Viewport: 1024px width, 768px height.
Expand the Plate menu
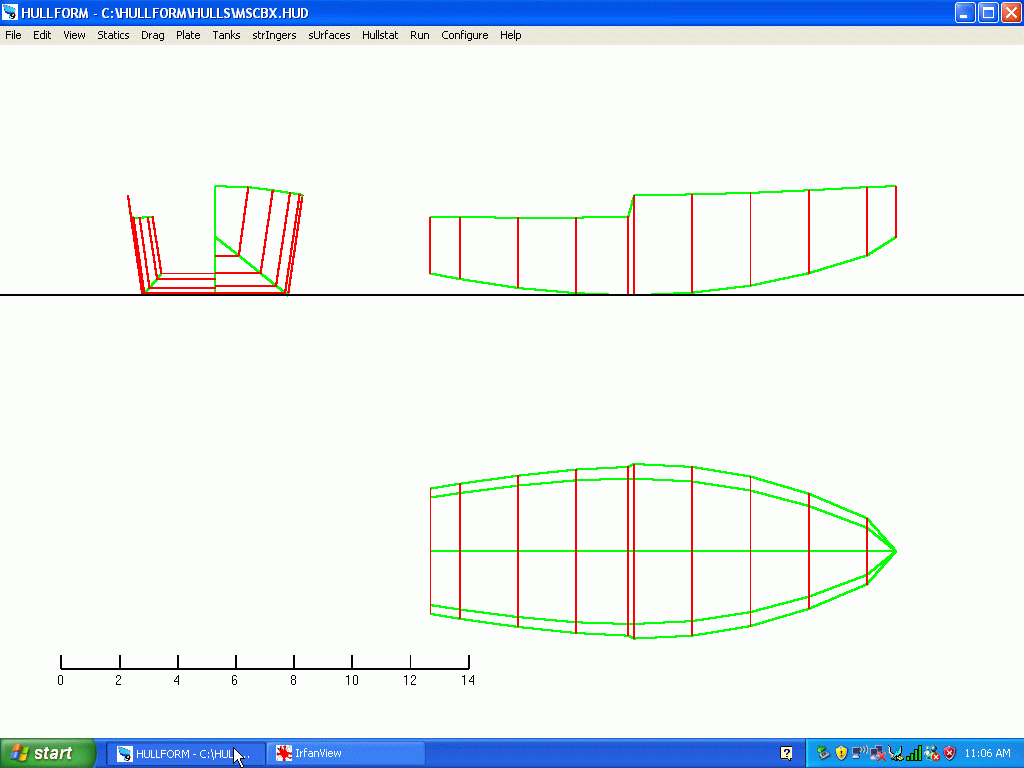[188, 35]
